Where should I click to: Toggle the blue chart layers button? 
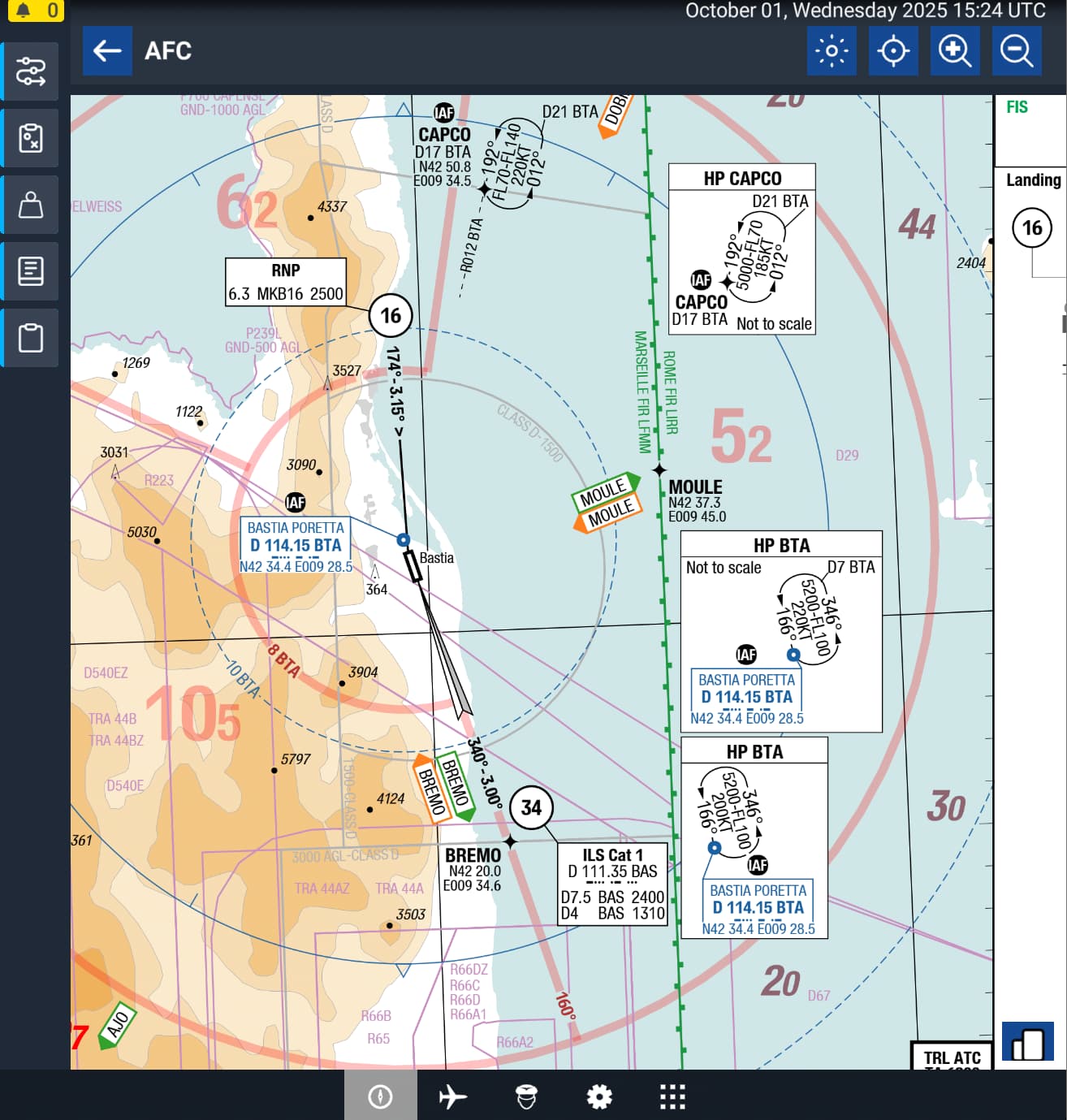tap(1027, 1042)
